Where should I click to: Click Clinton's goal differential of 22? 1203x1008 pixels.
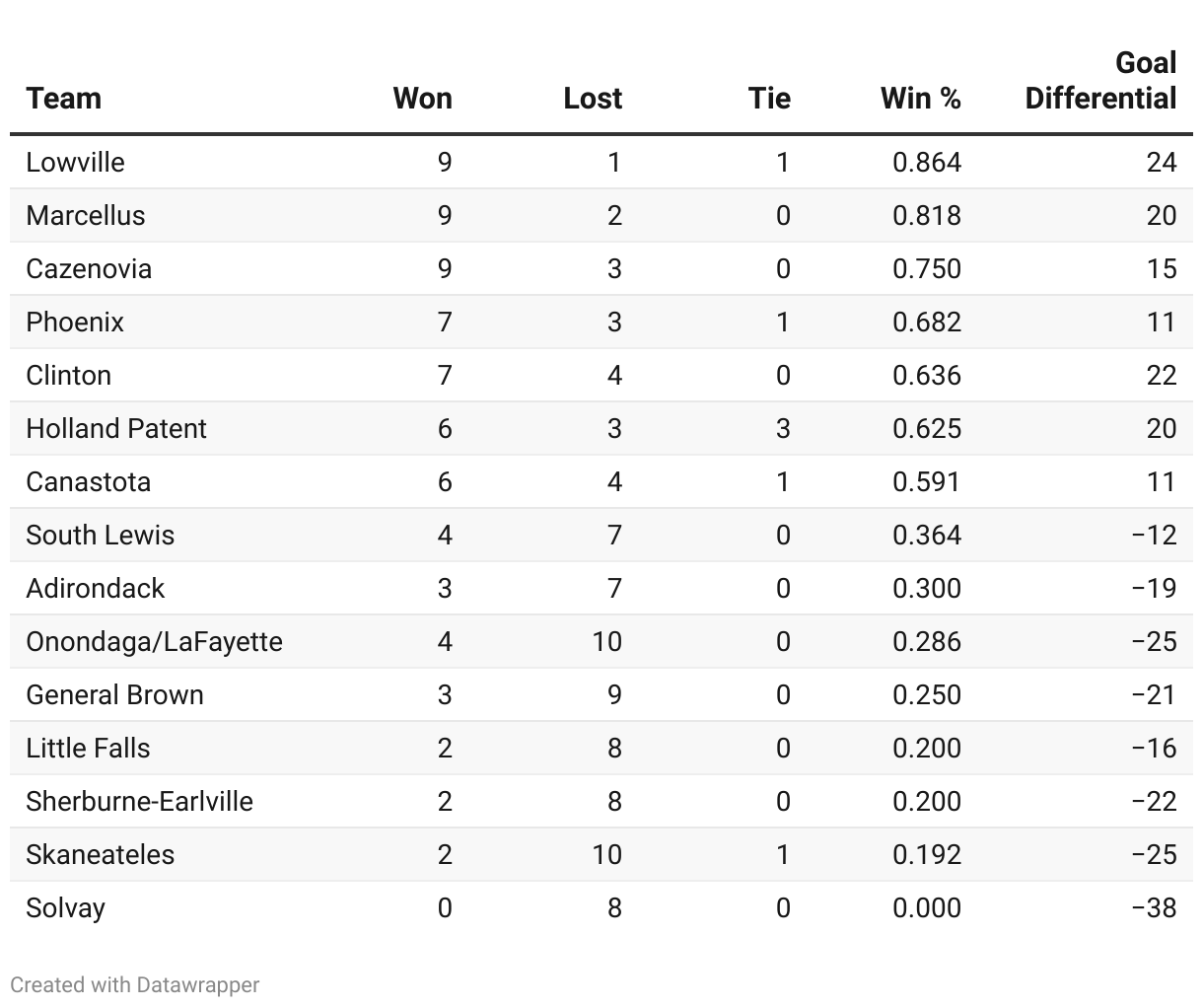[x=1161, y=375]
